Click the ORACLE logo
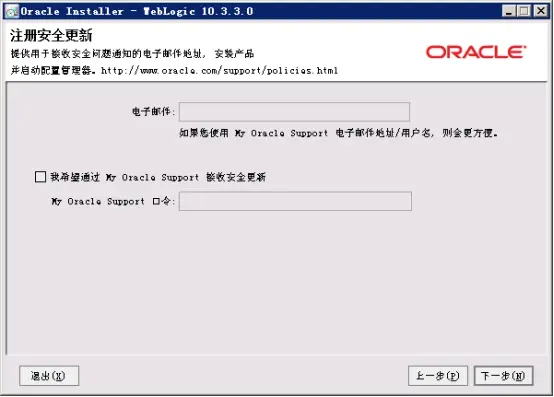This screenshot has width=554, height=397. pyautogui.click(x=476, y=52)
